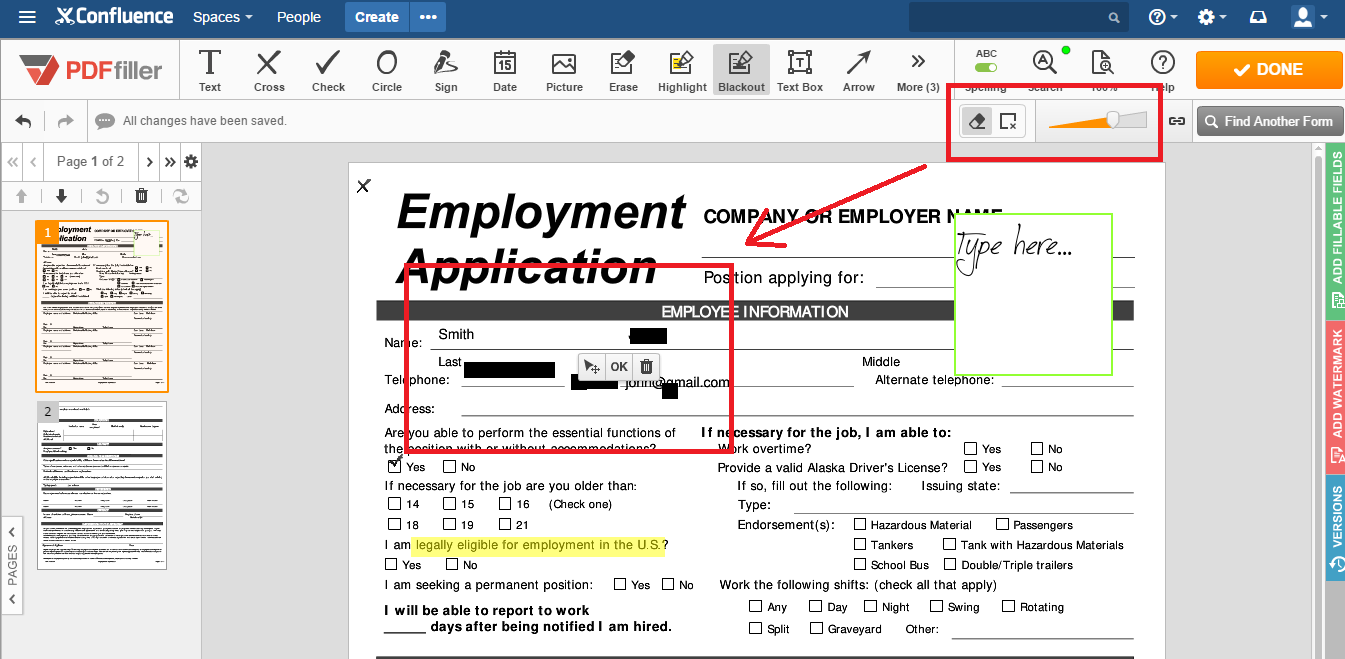
Task: Select the Arrow tool
Action: click(858, 70)
